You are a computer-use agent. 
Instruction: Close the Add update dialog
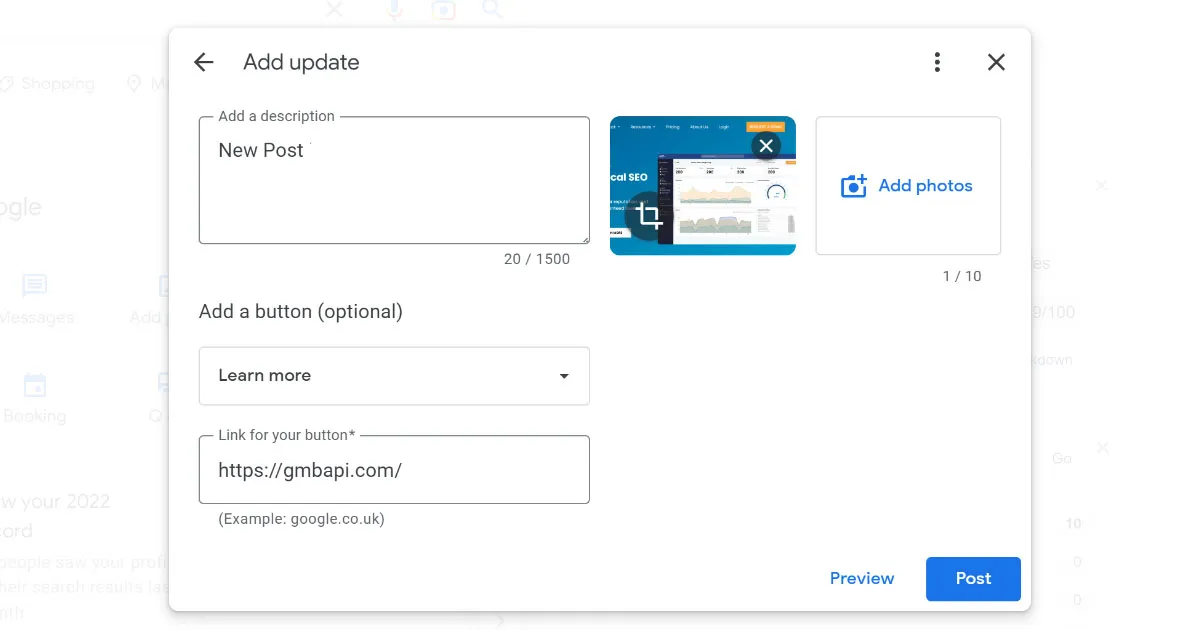[996, 62]
